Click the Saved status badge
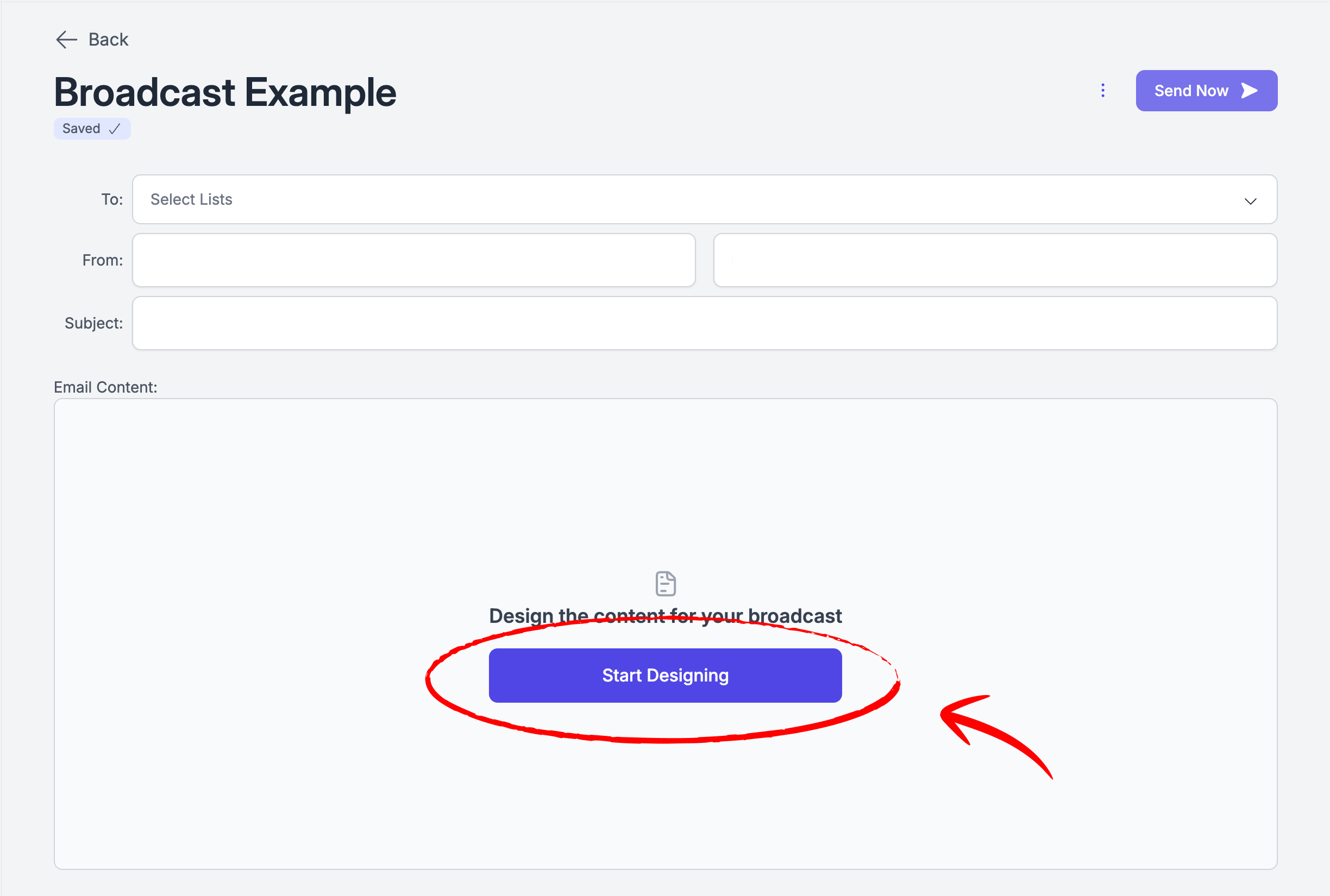Image resolution: width=1330 pixels, height=896 pixels. pyautogui.click(x=92, y=129)
